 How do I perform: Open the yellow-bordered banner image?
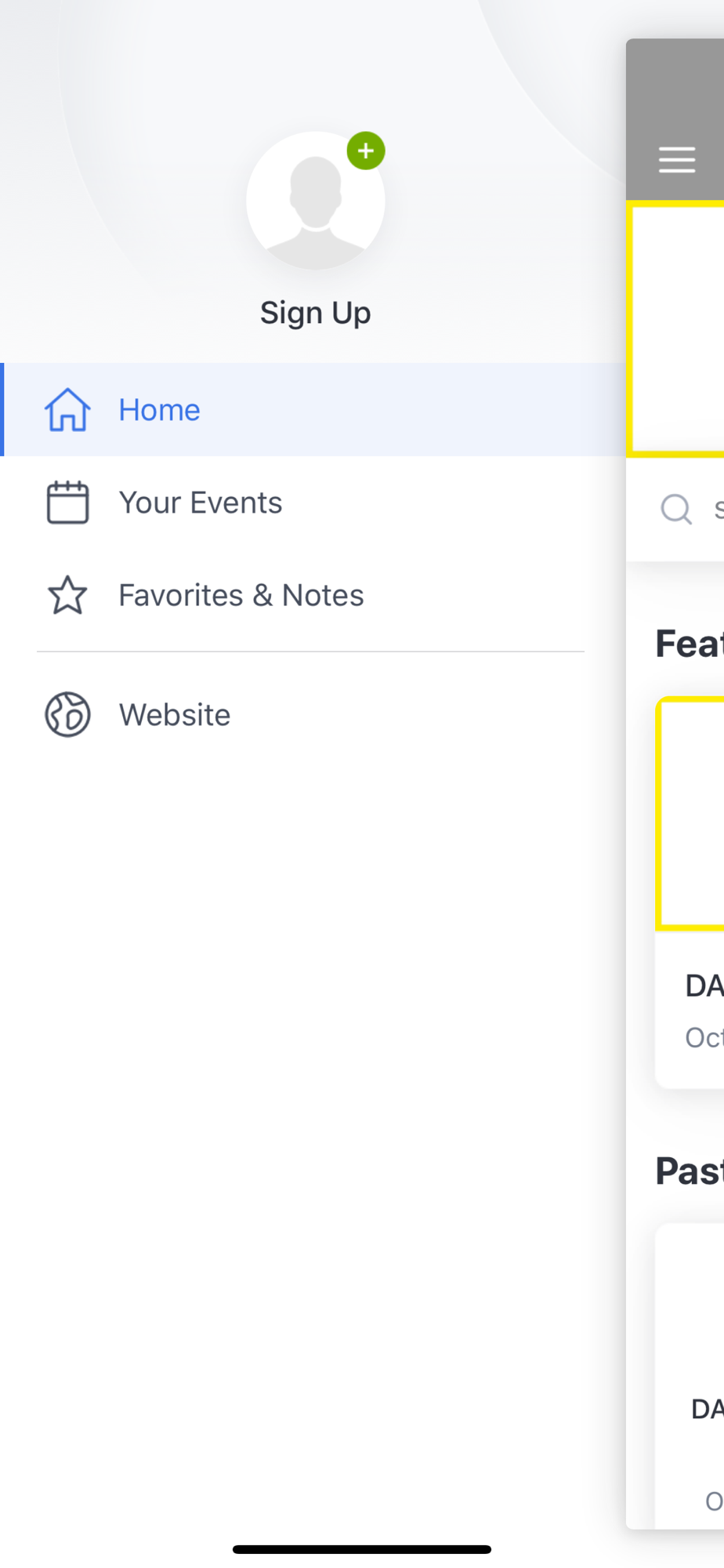(x=675, y=329)
